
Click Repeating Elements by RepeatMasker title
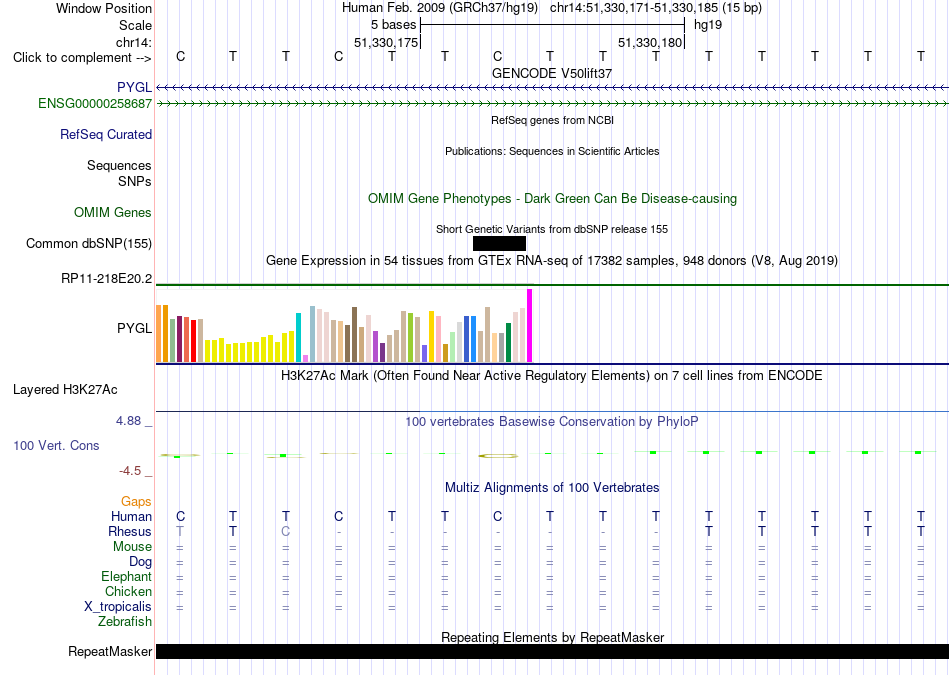pyautogui.click(x=552, y=637)
